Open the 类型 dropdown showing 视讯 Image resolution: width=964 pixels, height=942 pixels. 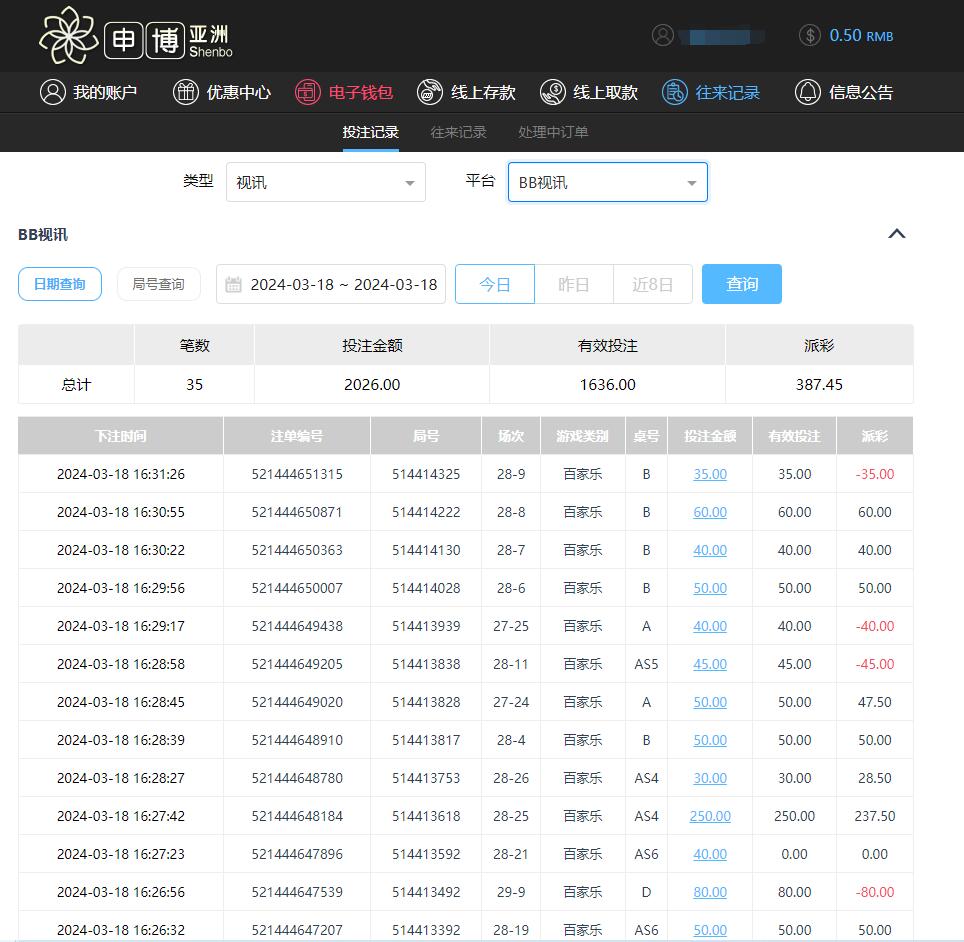326,182
